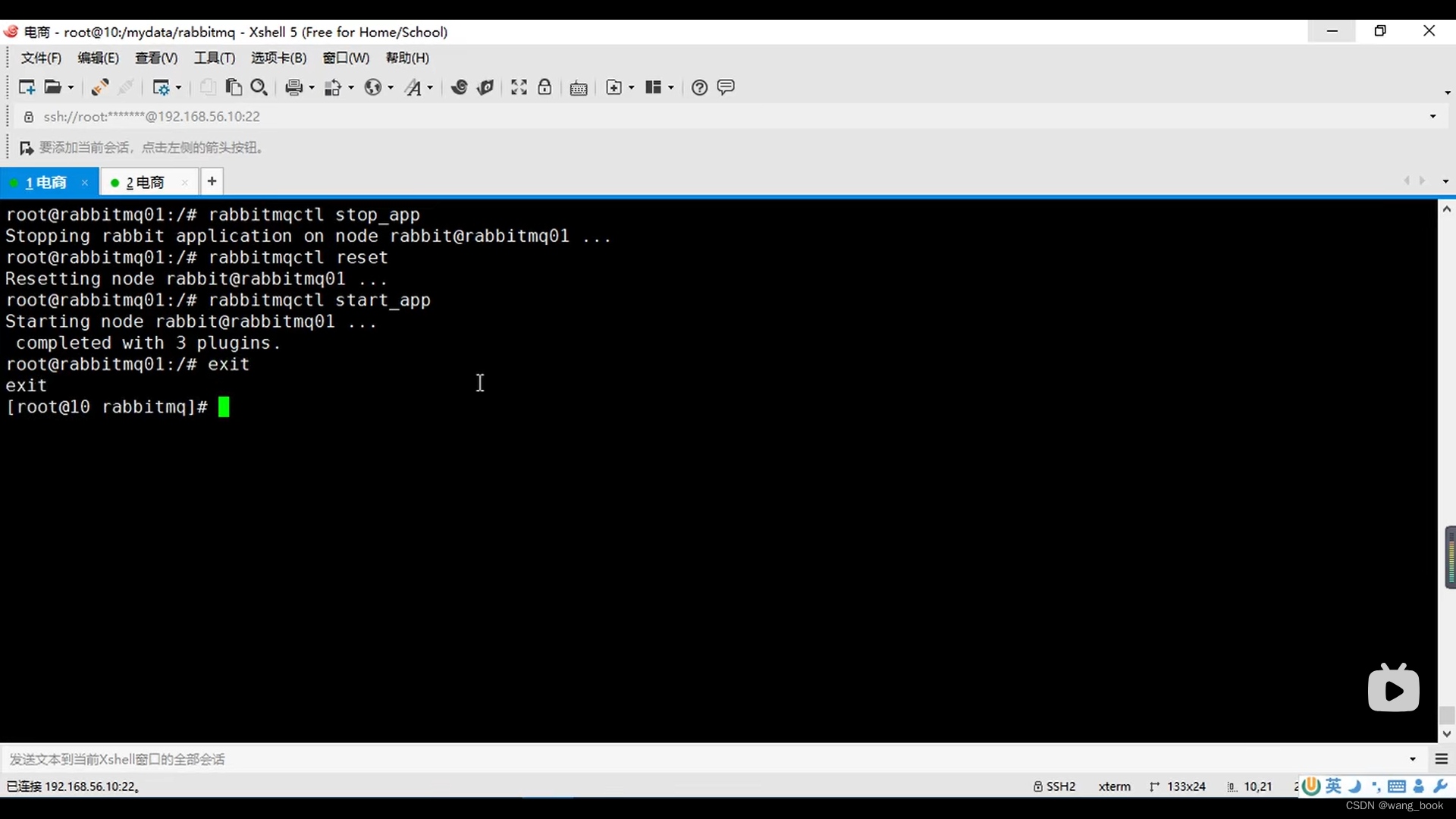Close the '2 电商' tab
The width and height of the screenshot is (1456, 819).
[x=184, y=183]
